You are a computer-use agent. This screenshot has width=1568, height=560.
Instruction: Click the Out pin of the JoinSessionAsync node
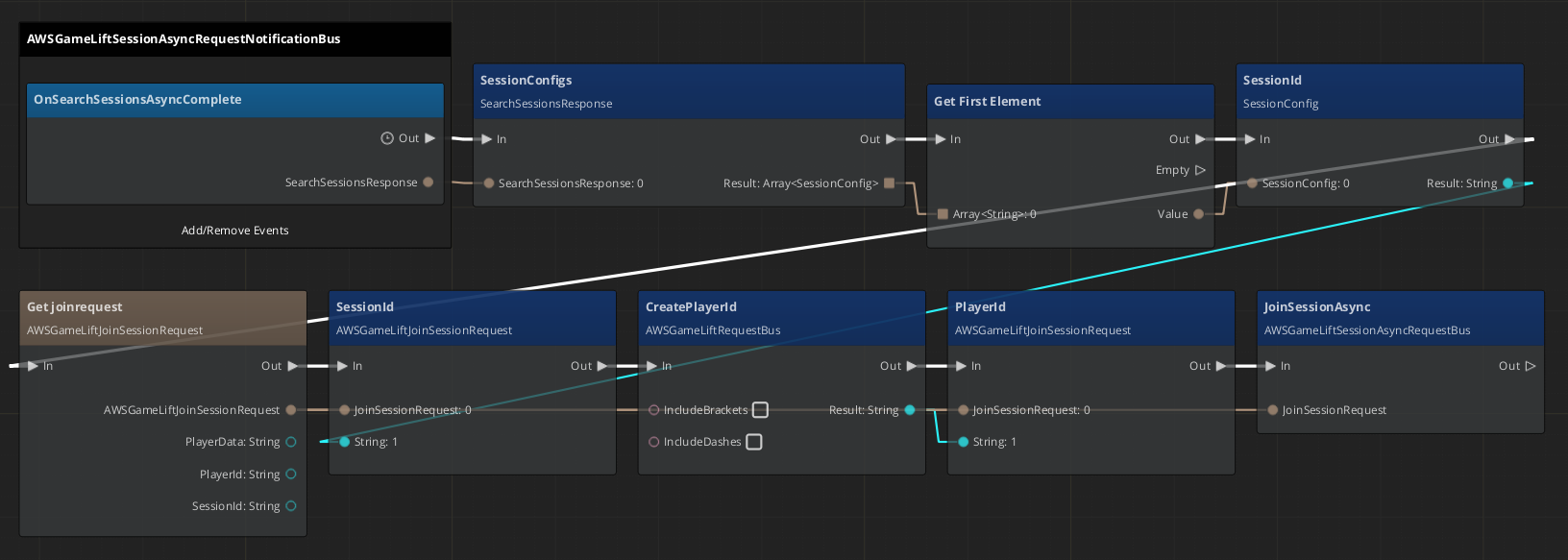(x=1531, y=366)
